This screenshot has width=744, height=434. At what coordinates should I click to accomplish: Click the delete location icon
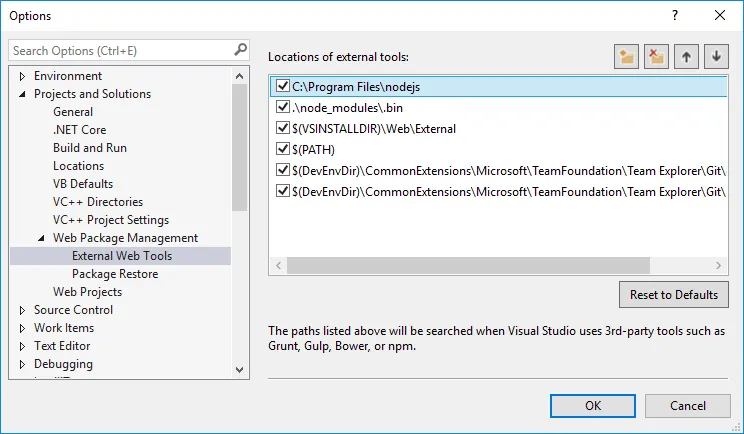point(656,57)
